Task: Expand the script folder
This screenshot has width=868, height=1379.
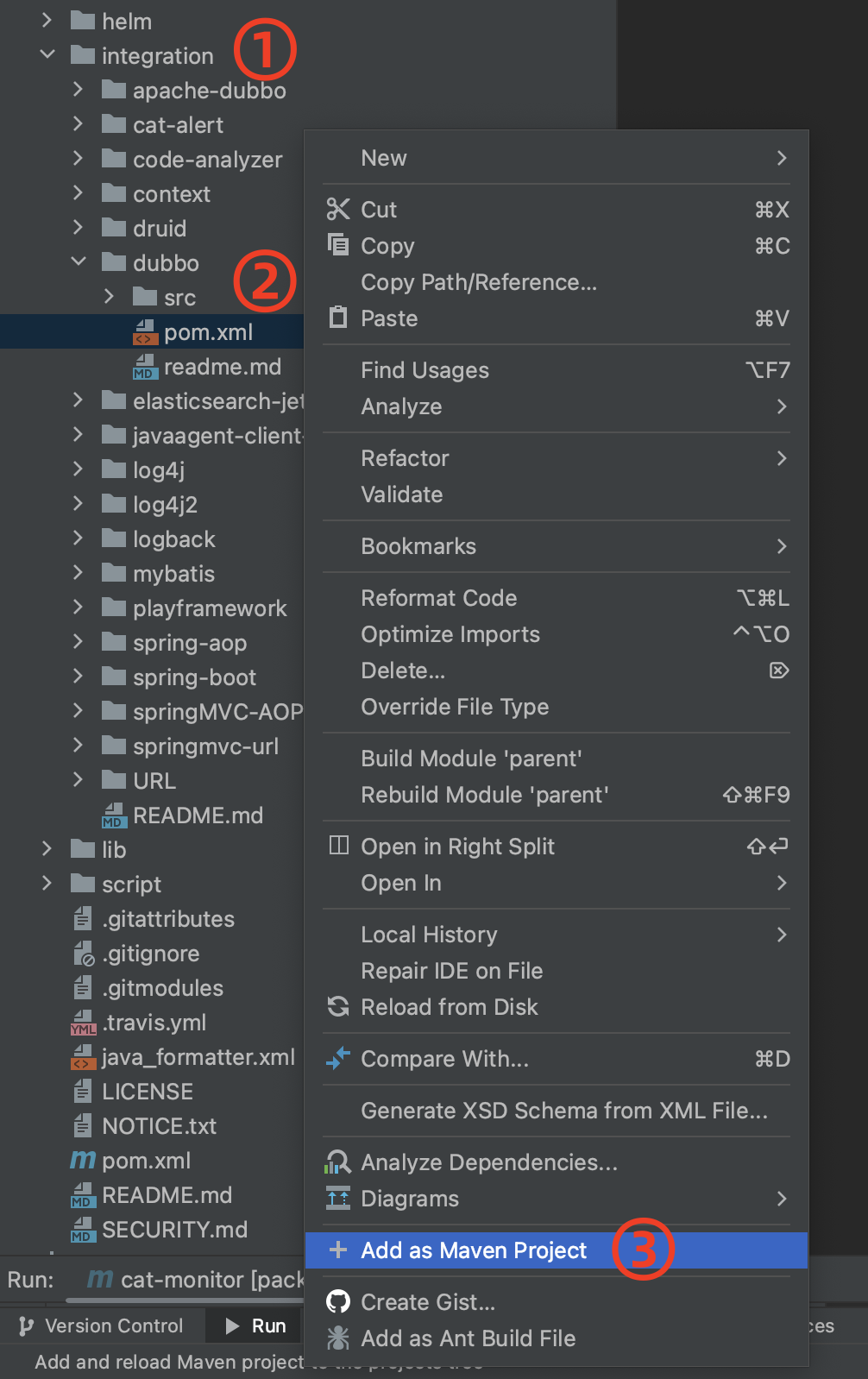Action: tap(47, 883)
